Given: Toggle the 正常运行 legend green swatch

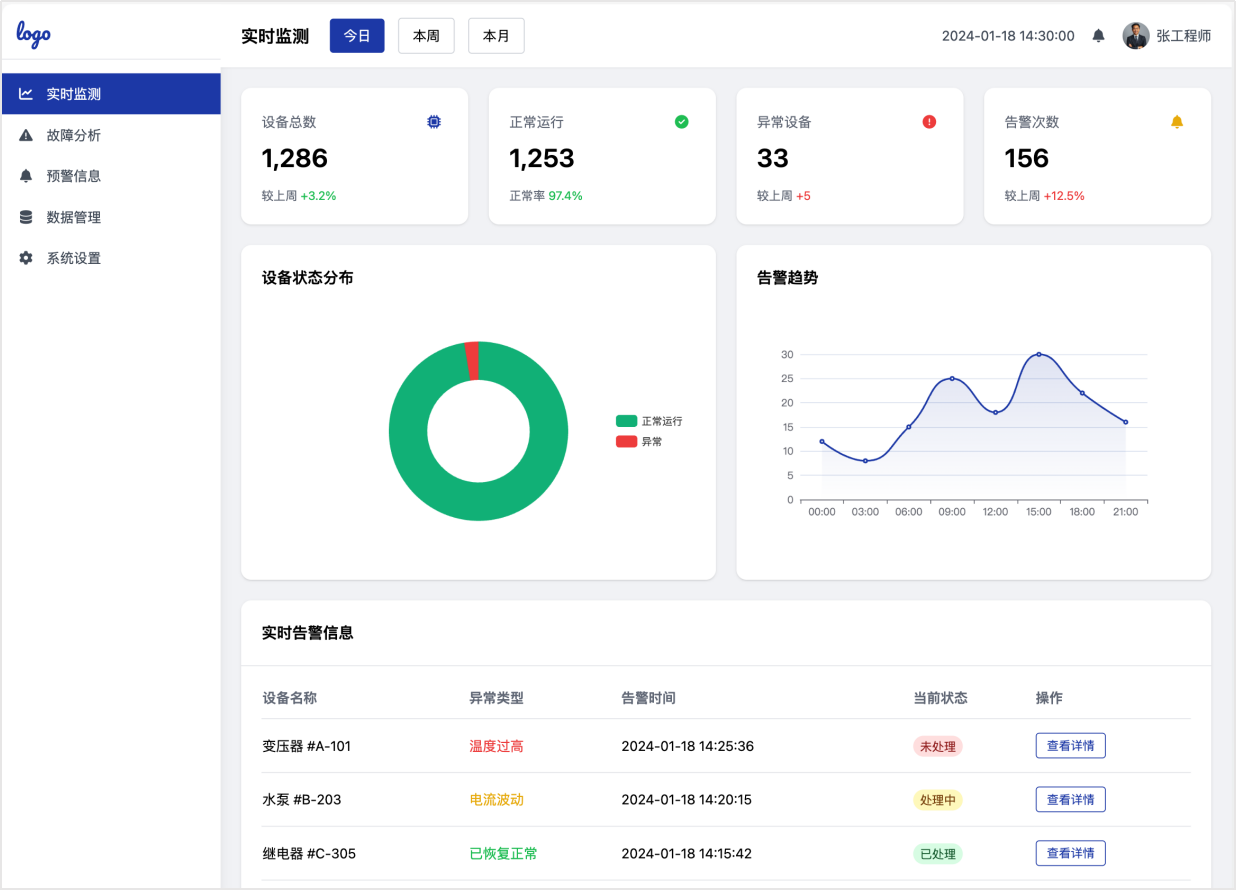Looking at the screenshot, I should (626, 422).
